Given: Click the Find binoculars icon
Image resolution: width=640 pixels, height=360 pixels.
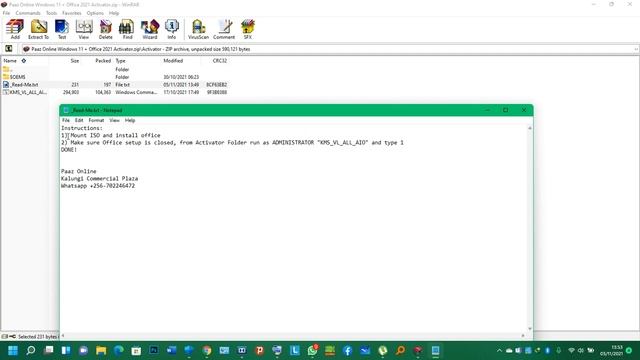Looking at the screenshot, I should pos(127,29).
